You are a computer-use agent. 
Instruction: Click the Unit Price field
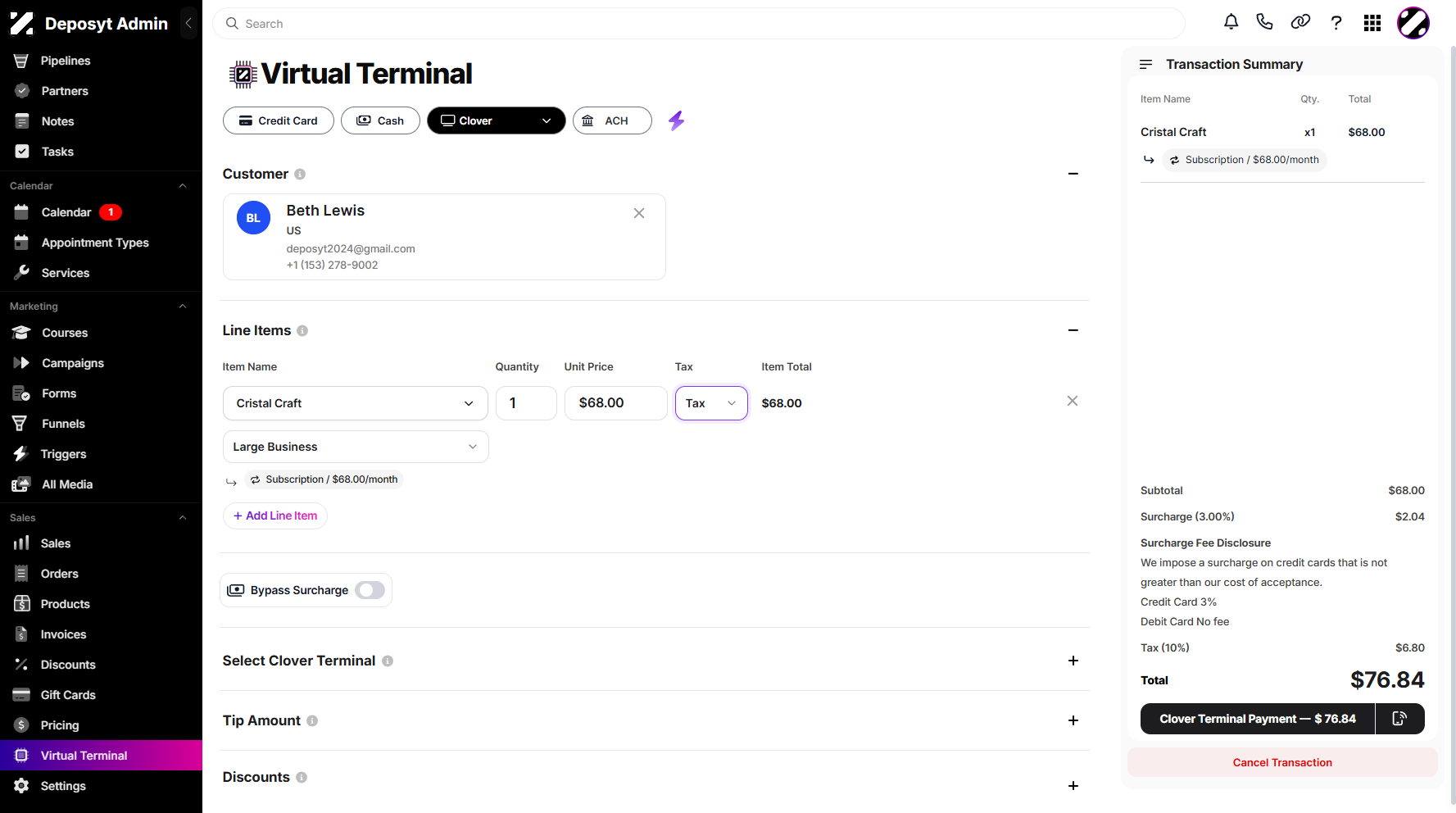(615, 403)
